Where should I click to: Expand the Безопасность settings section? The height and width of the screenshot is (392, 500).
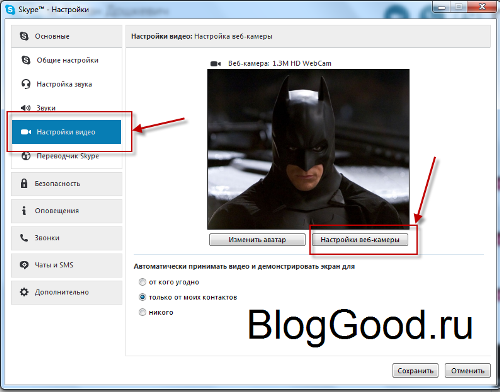[x=67, y=184]
